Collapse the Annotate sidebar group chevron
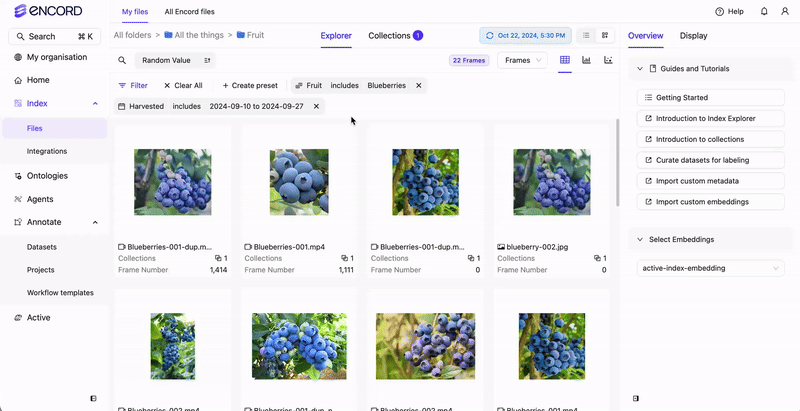800x411 pixels. click(x=95, y=222)
